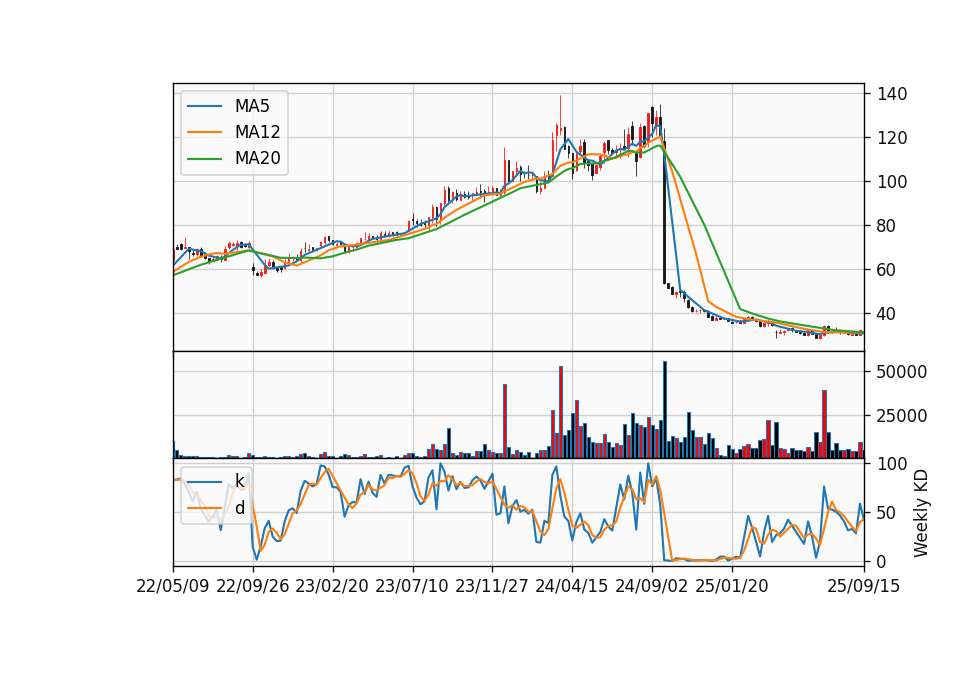Click the 100 price axis tick
This screenshot has width=960, height=690.
(x=892, y=182)
